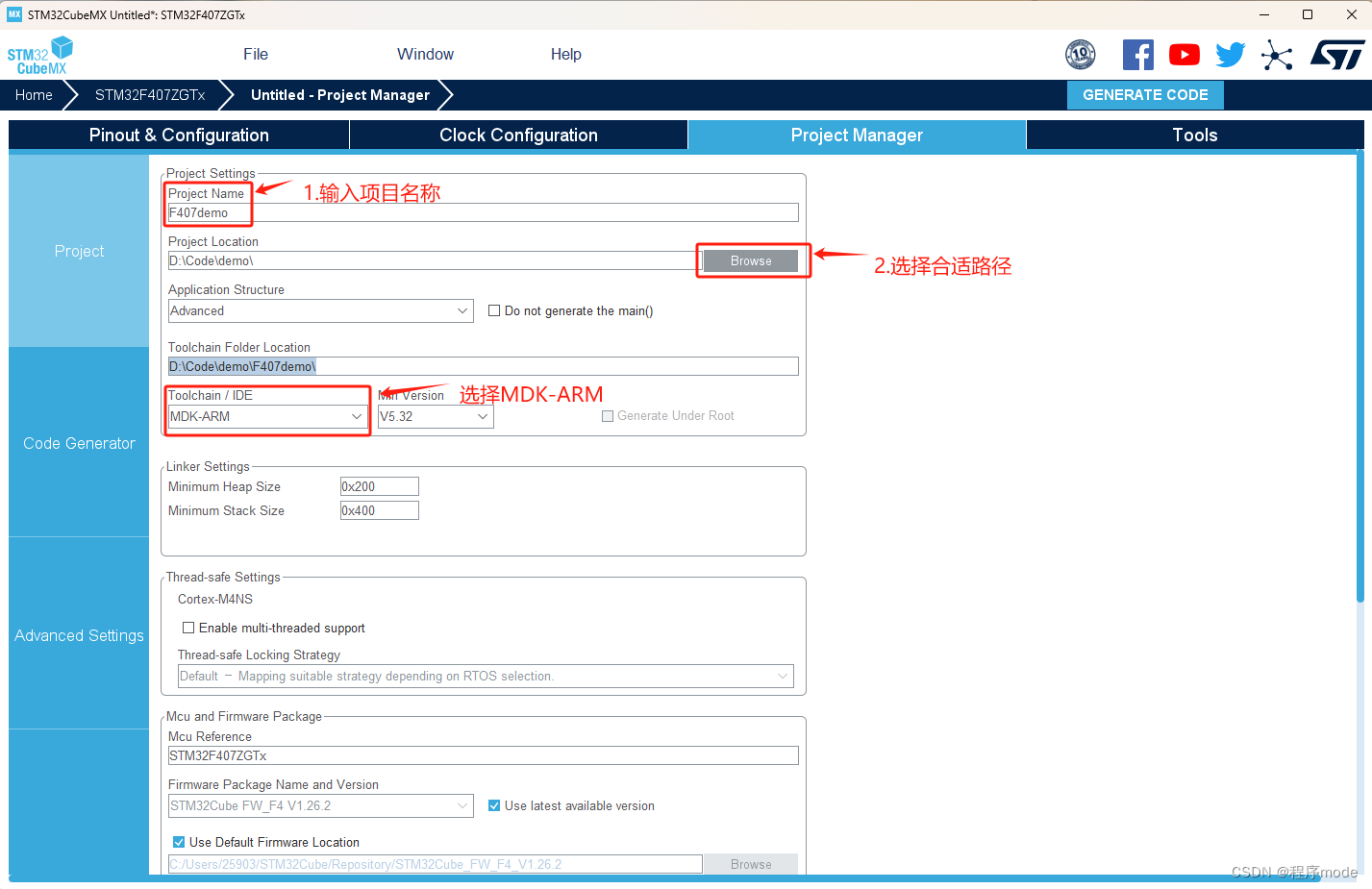Screen dimensions: 1372x889
Task: Click the firmware repository path field
Action: point(435,864)
